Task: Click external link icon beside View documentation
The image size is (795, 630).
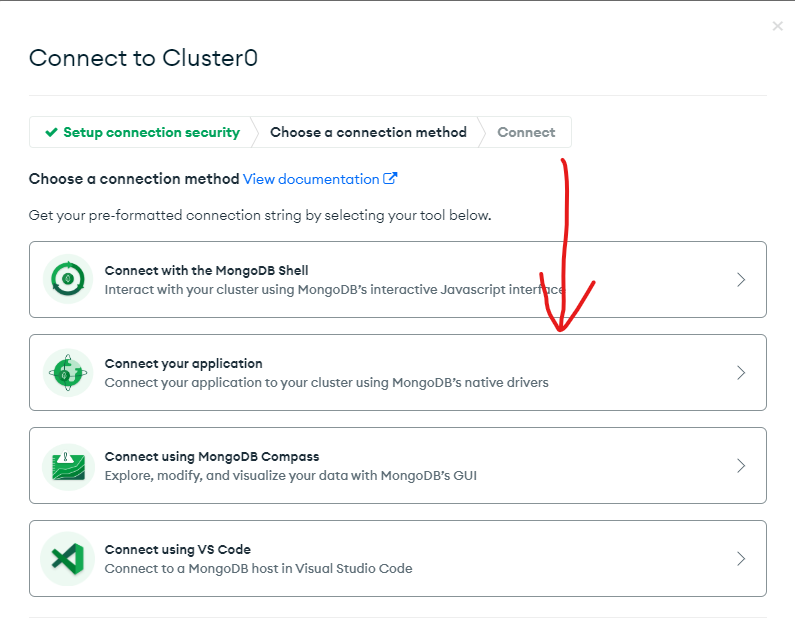Action: coord(390,178)
